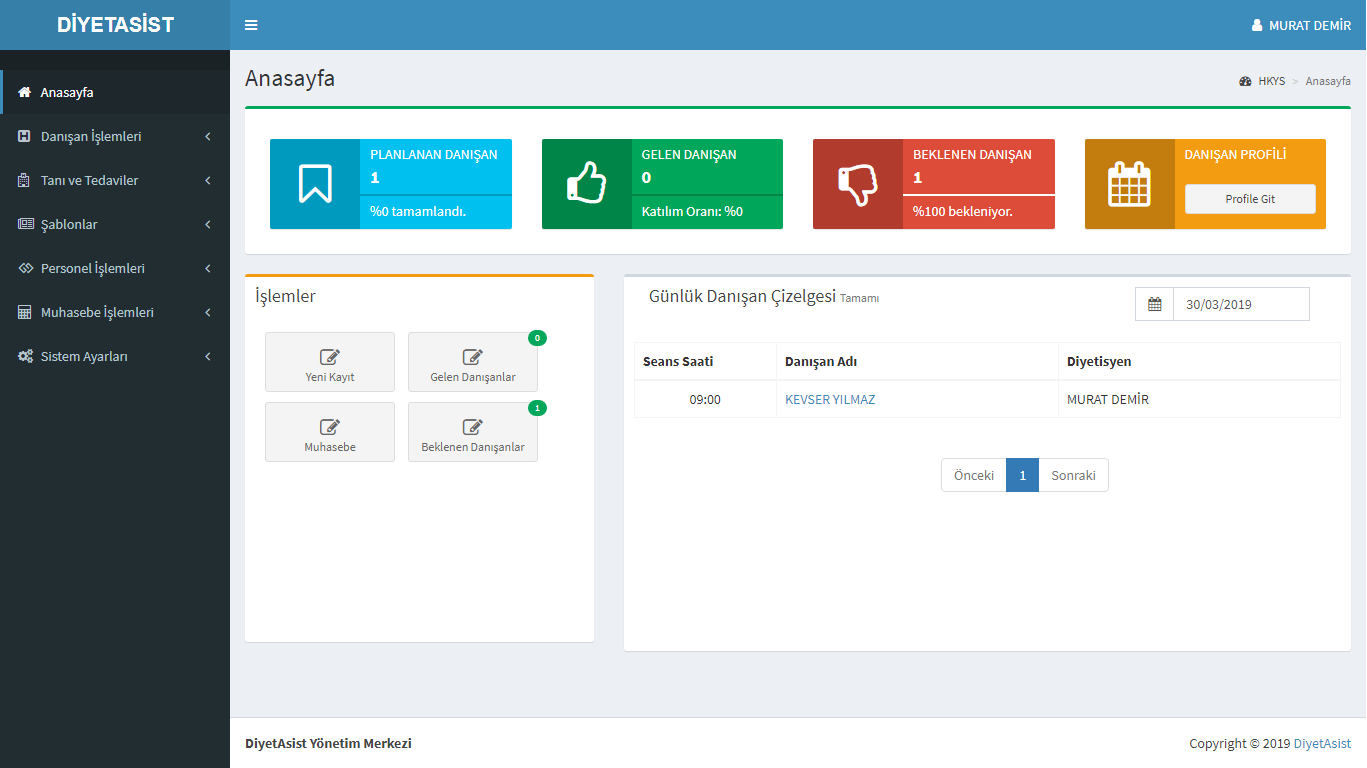Click the 'Katılım Oranı: %0' text
Screen dimensions: 1367x768
pos(692,211)
